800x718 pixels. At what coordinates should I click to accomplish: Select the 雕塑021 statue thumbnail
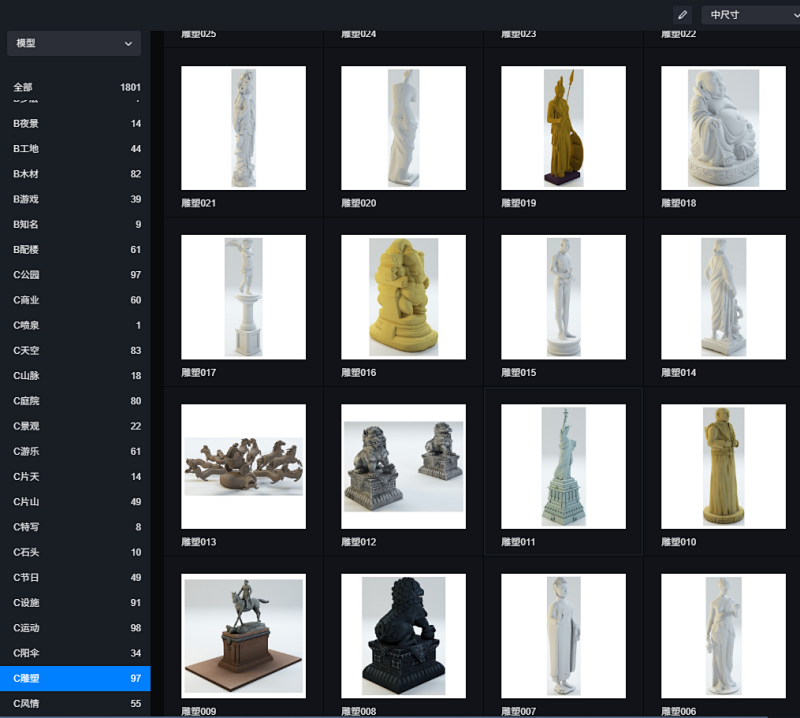point(243,128)
